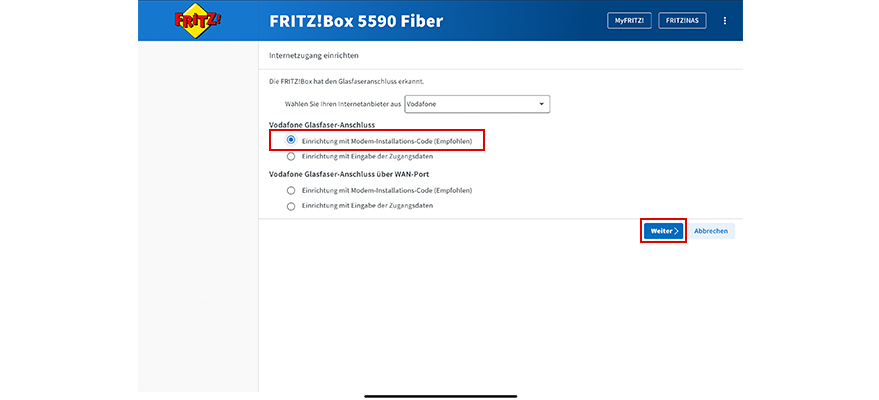The height and width of the screenshot is (400, 879).
Task: Open the MyFRITZ! page
Action: click(629, 21)
